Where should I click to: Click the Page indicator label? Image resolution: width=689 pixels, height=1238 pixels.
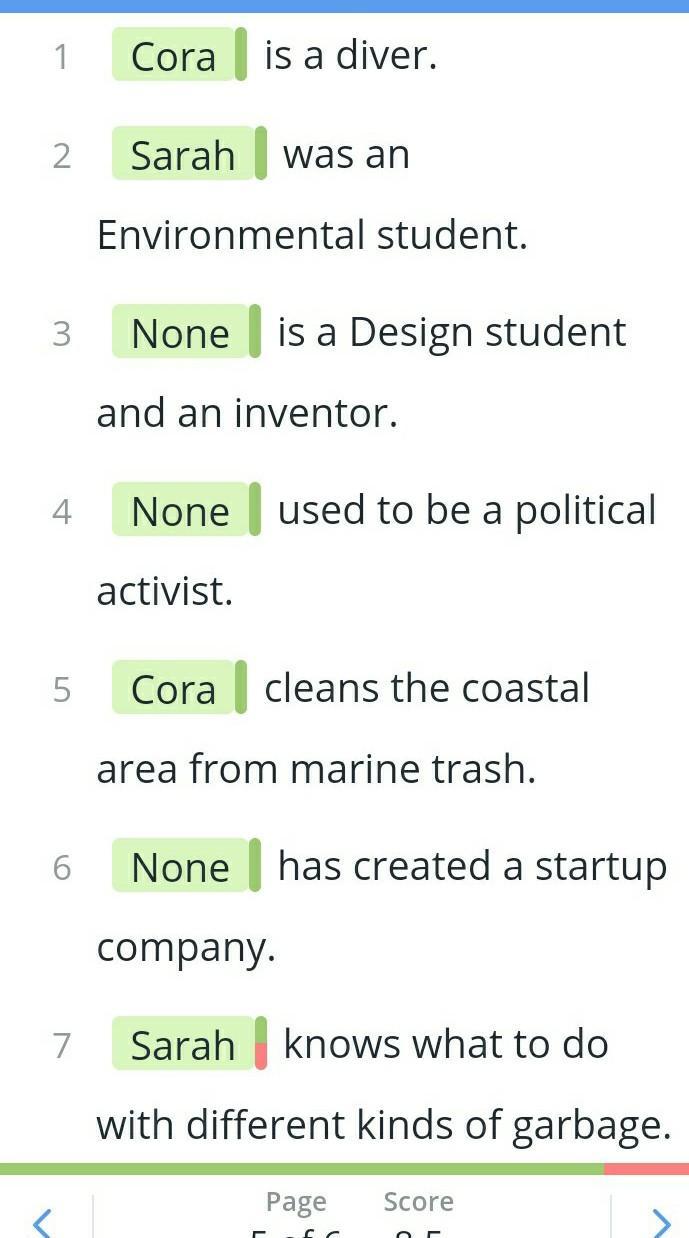click(296, 1201)
